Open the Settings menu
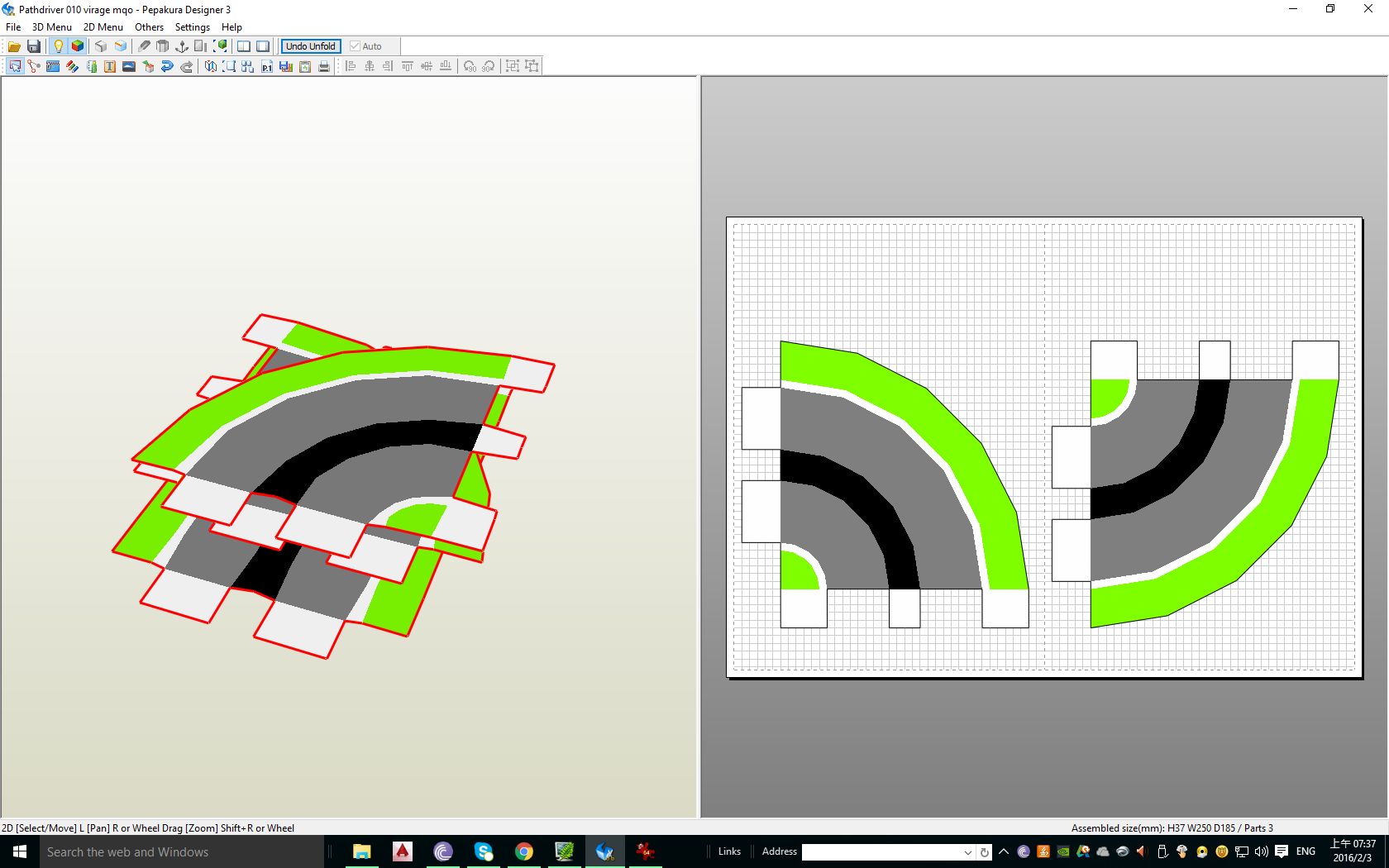This screenshot has width=1389, height=868. point(193,27)
